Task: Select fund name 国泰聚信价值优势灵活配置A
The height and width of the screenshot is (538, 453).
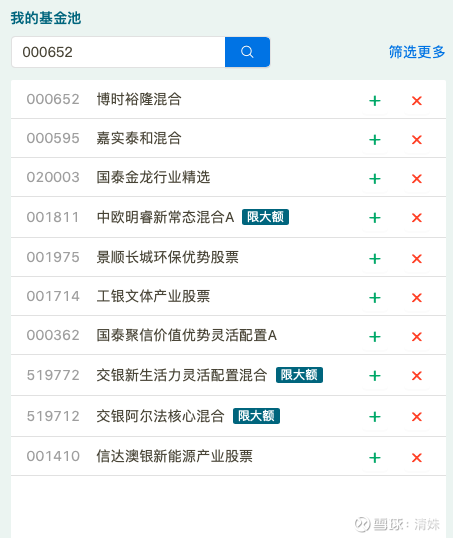Action: pyautogui.click(x=187, y=335)
